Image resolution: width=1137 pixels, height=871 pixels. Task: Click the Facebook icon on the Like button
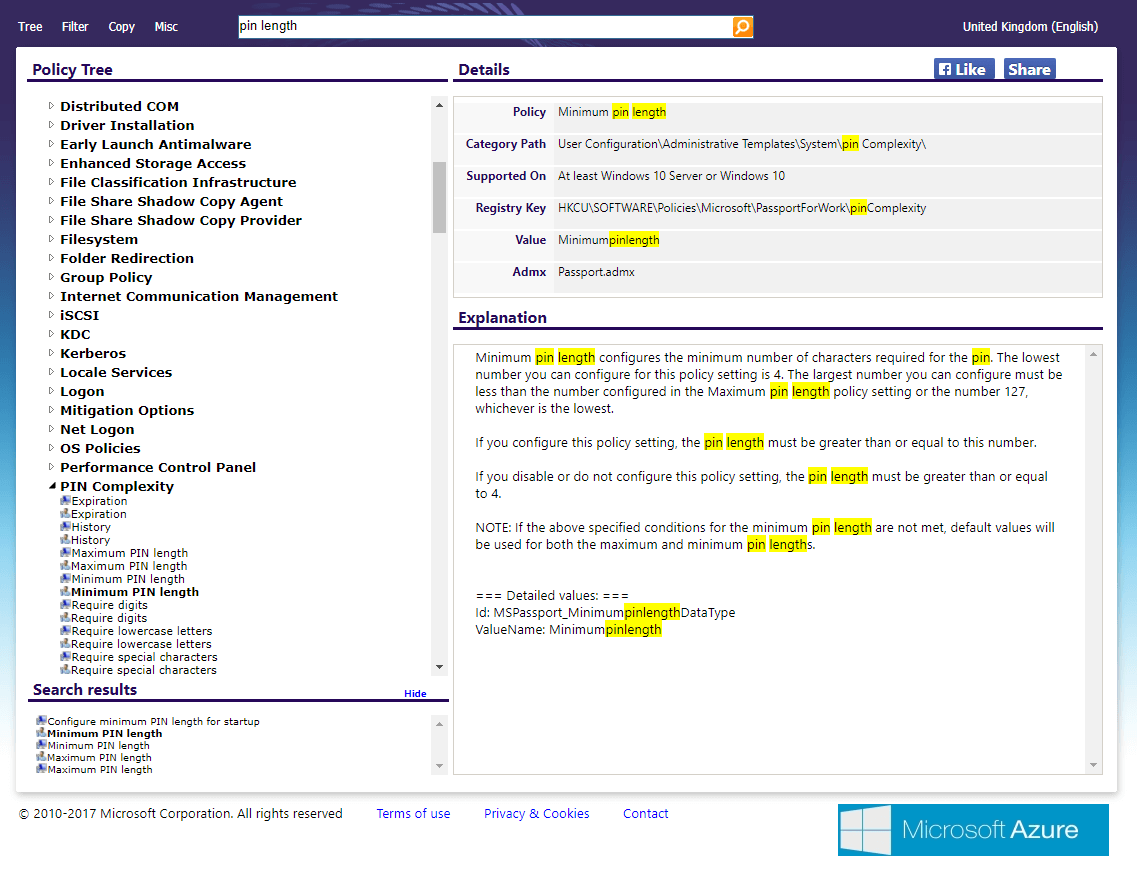(946, 68)
